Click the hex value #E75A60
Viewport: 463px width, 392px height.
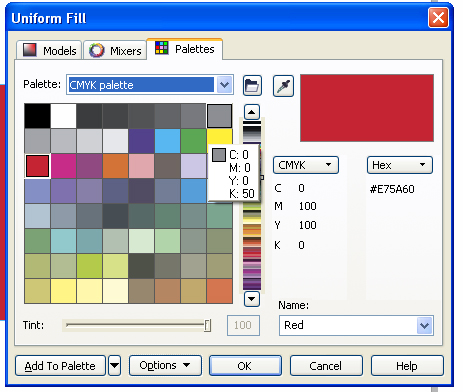[x=392, y=189]
